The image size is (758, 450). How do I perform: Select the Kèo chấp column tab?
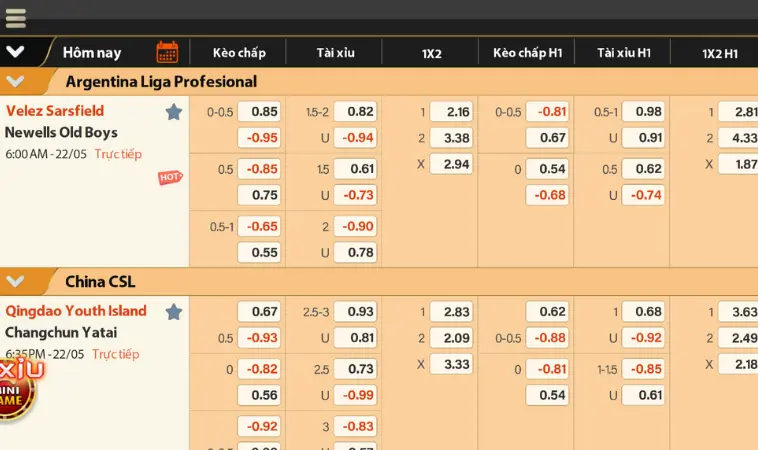pos(239,52)
